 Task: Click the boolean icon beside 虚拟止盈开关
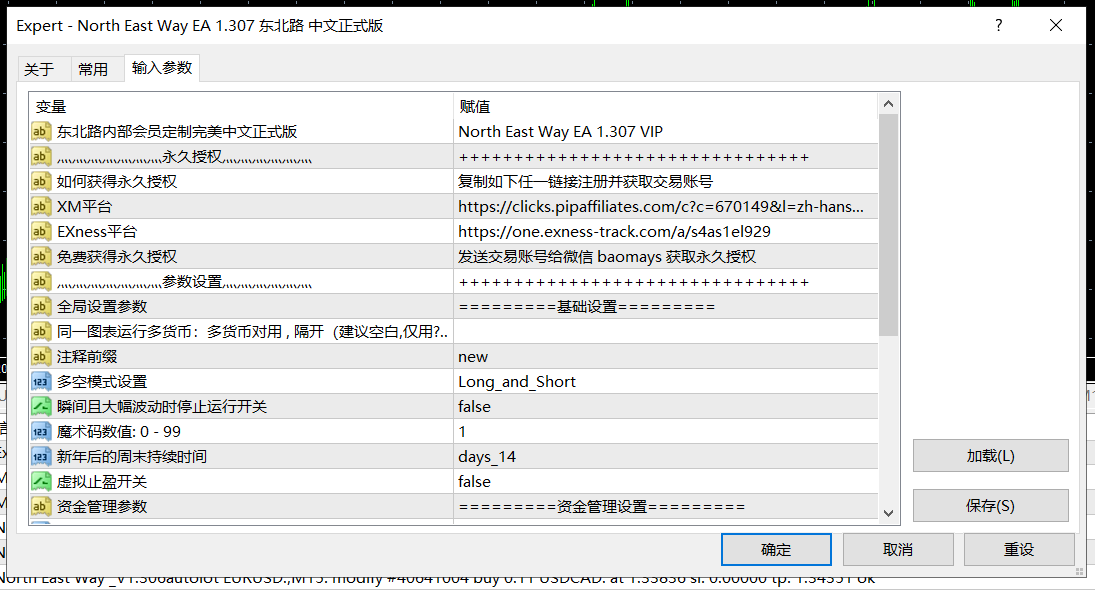41,482
